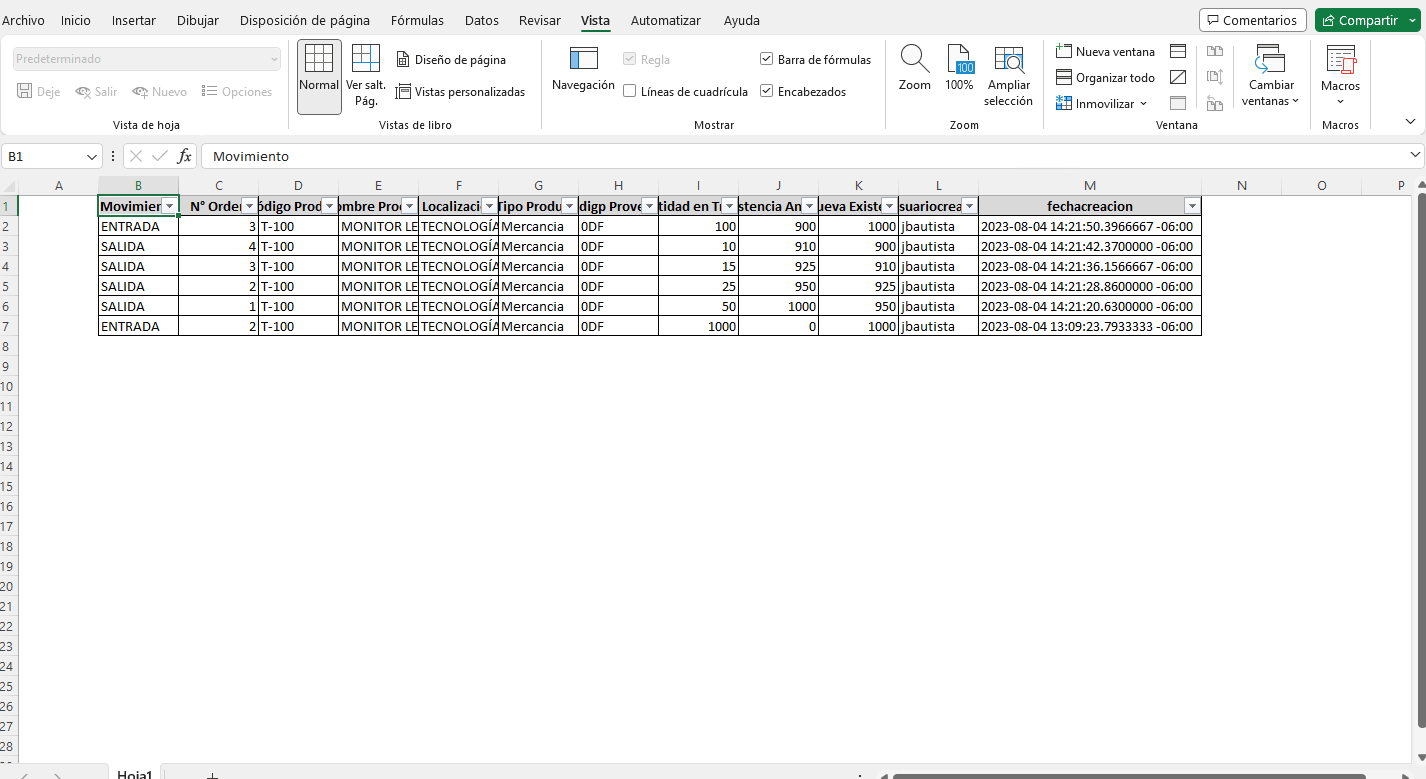Click cell 2023-08-04 13:09:23.7933333
Viewport: 1426px width, 779px height.
[x=1090, y=326]
